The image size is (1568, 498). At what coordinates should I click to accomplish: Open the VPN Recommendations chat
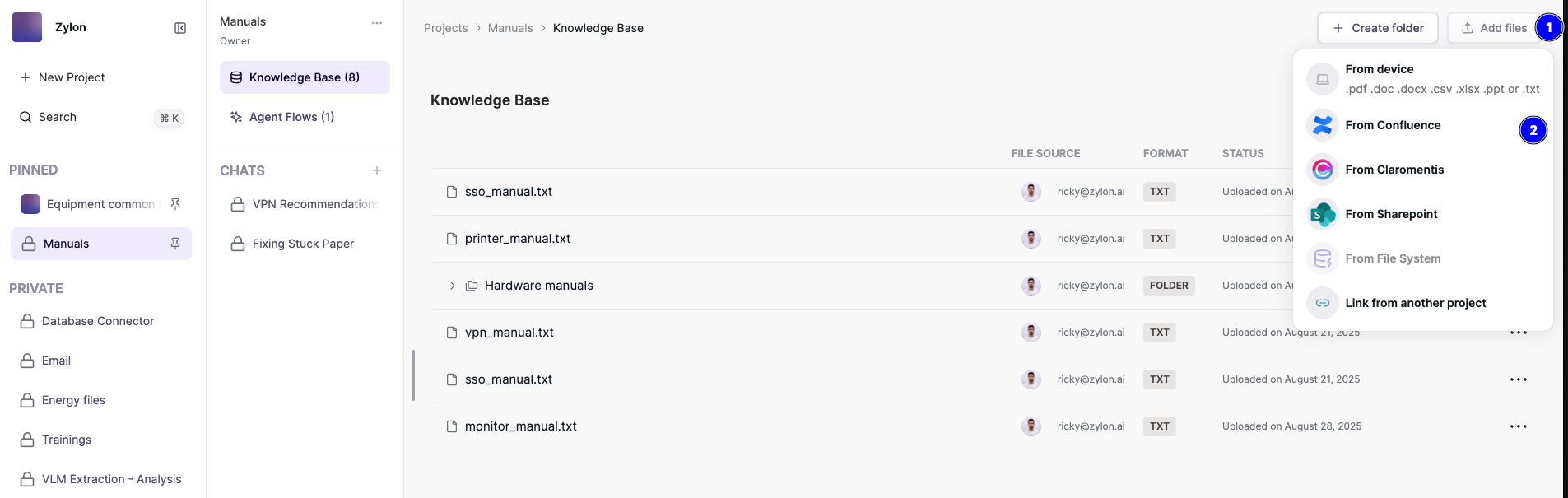[314, 204]
